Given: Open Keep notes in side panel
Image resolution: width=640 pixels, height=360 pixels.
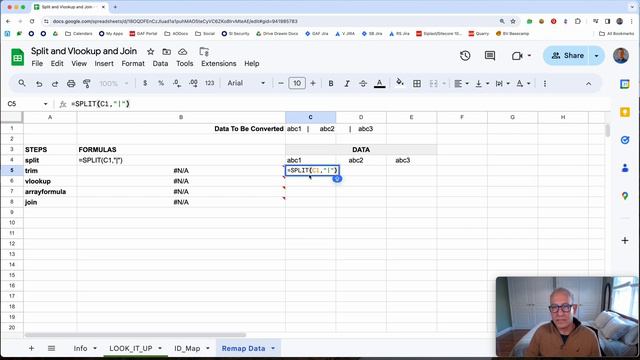Looking at the screenshot, I should (625, 112).
